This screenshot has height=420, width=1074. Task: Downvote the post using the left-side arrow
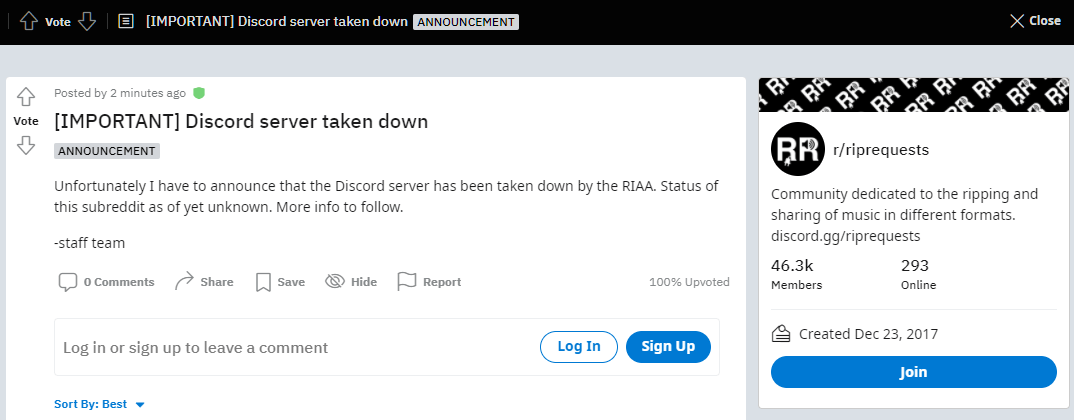coord(26,145)
